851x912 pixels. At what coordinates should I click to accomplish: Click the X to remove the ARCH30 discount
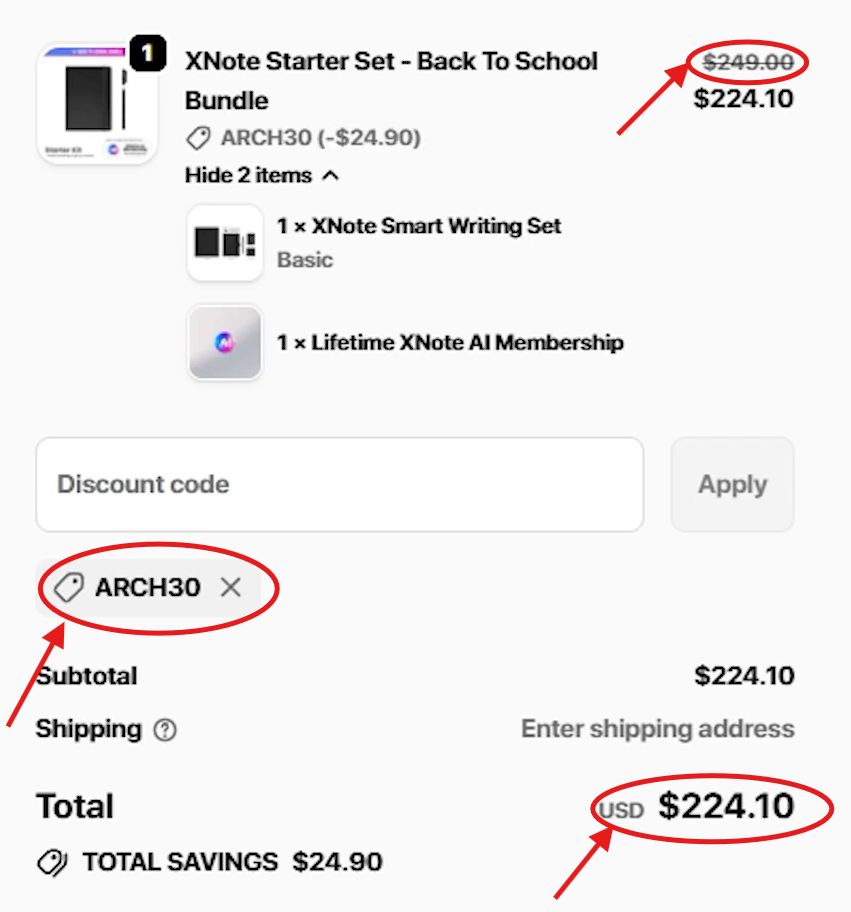pyautogui.click(x=230, y=587)
